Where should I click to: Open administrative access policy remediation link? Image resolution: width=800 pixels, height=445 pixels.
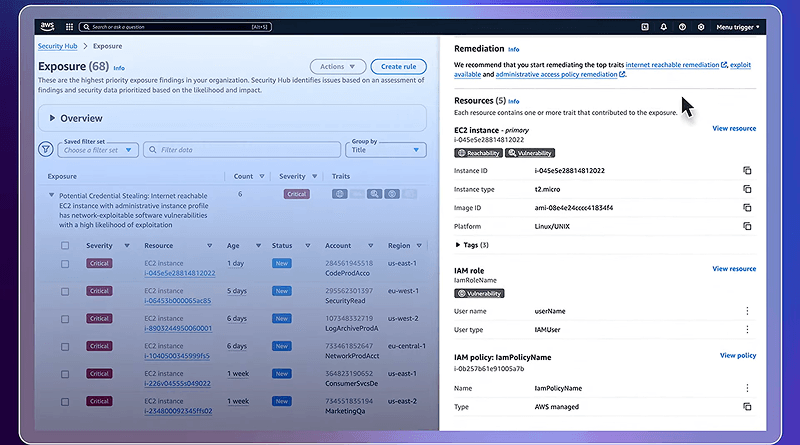[x=557, y=75]
